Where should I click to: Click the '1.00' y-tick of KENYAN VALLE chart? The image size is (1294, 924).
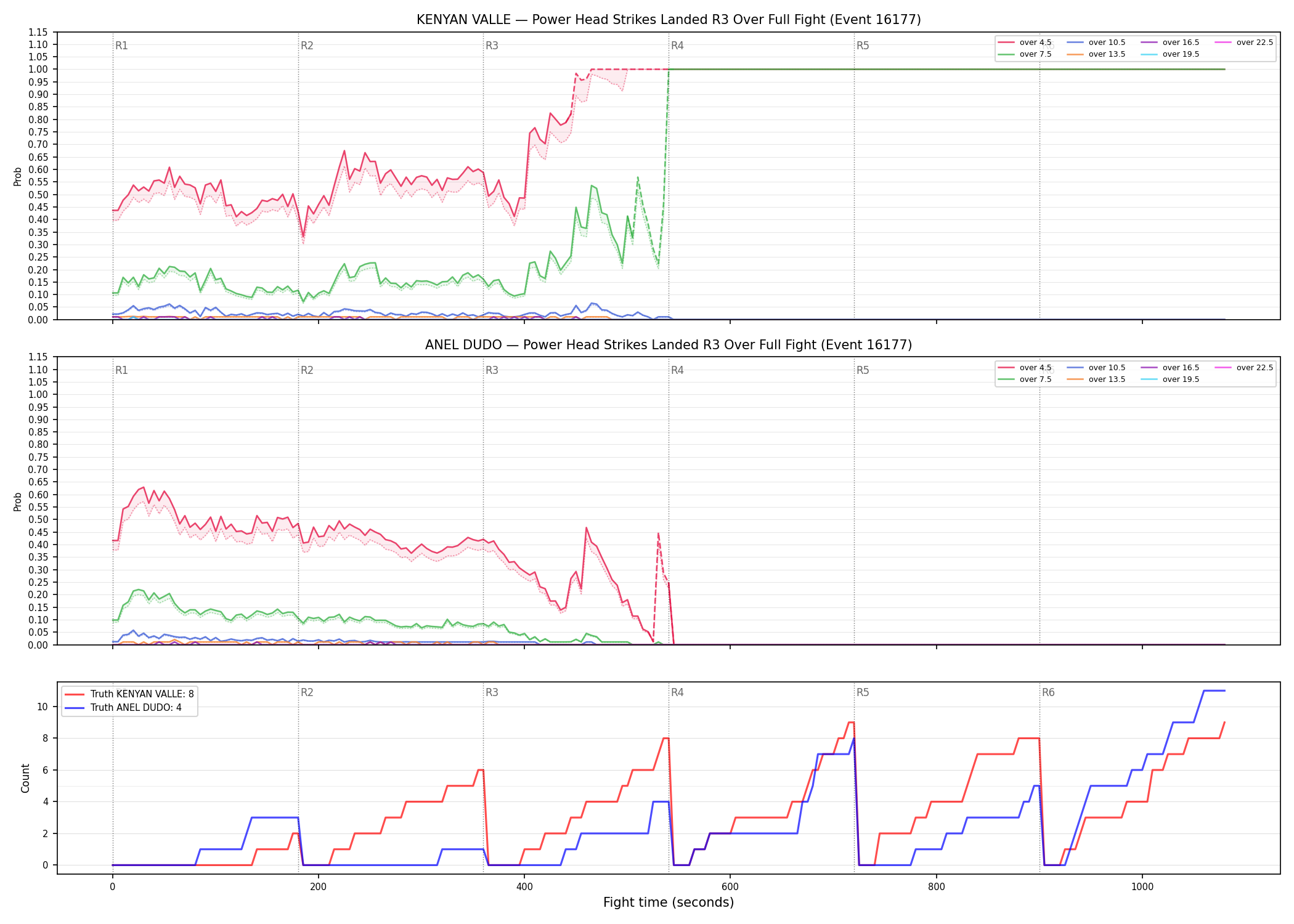click(38, 70)
